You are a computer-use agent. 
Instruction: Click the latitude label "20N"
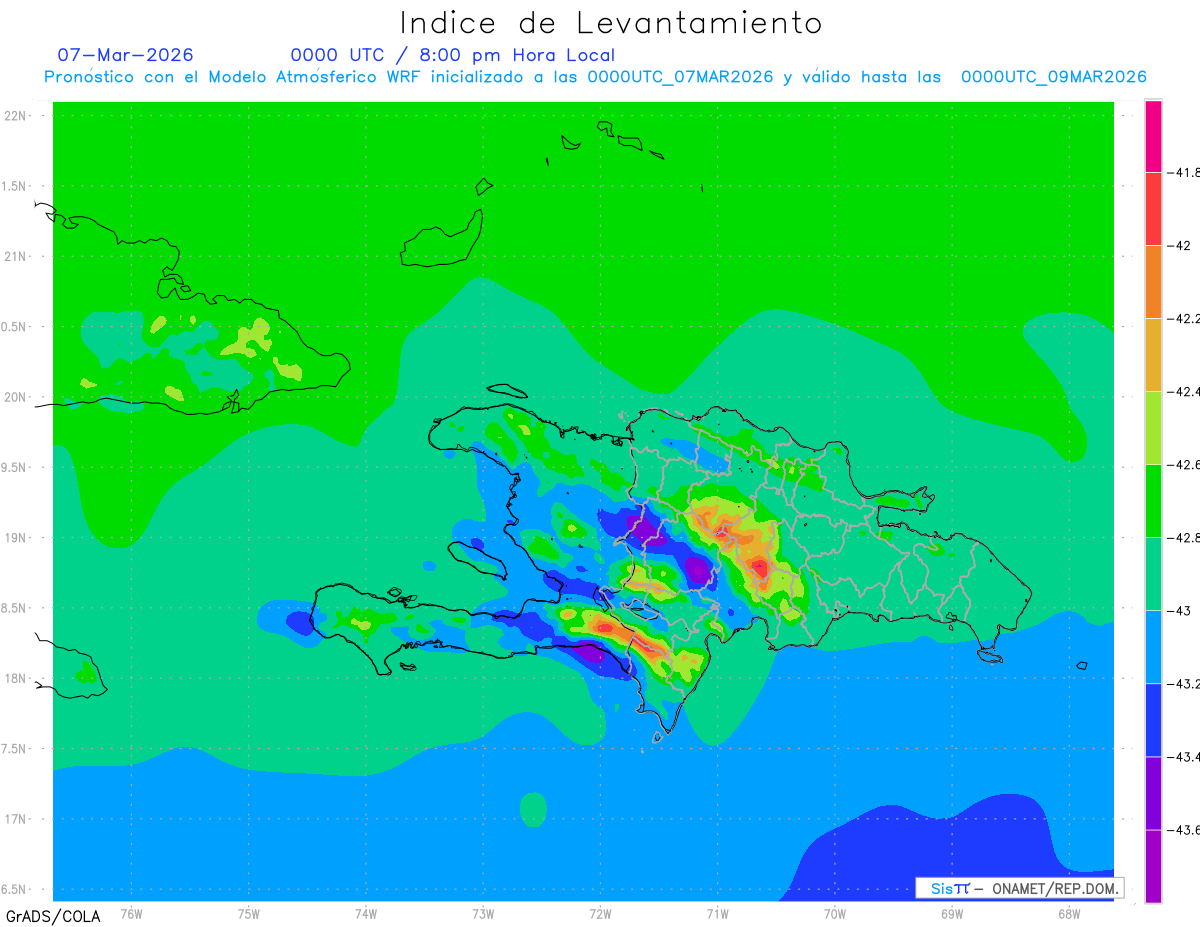pos(15,397)
